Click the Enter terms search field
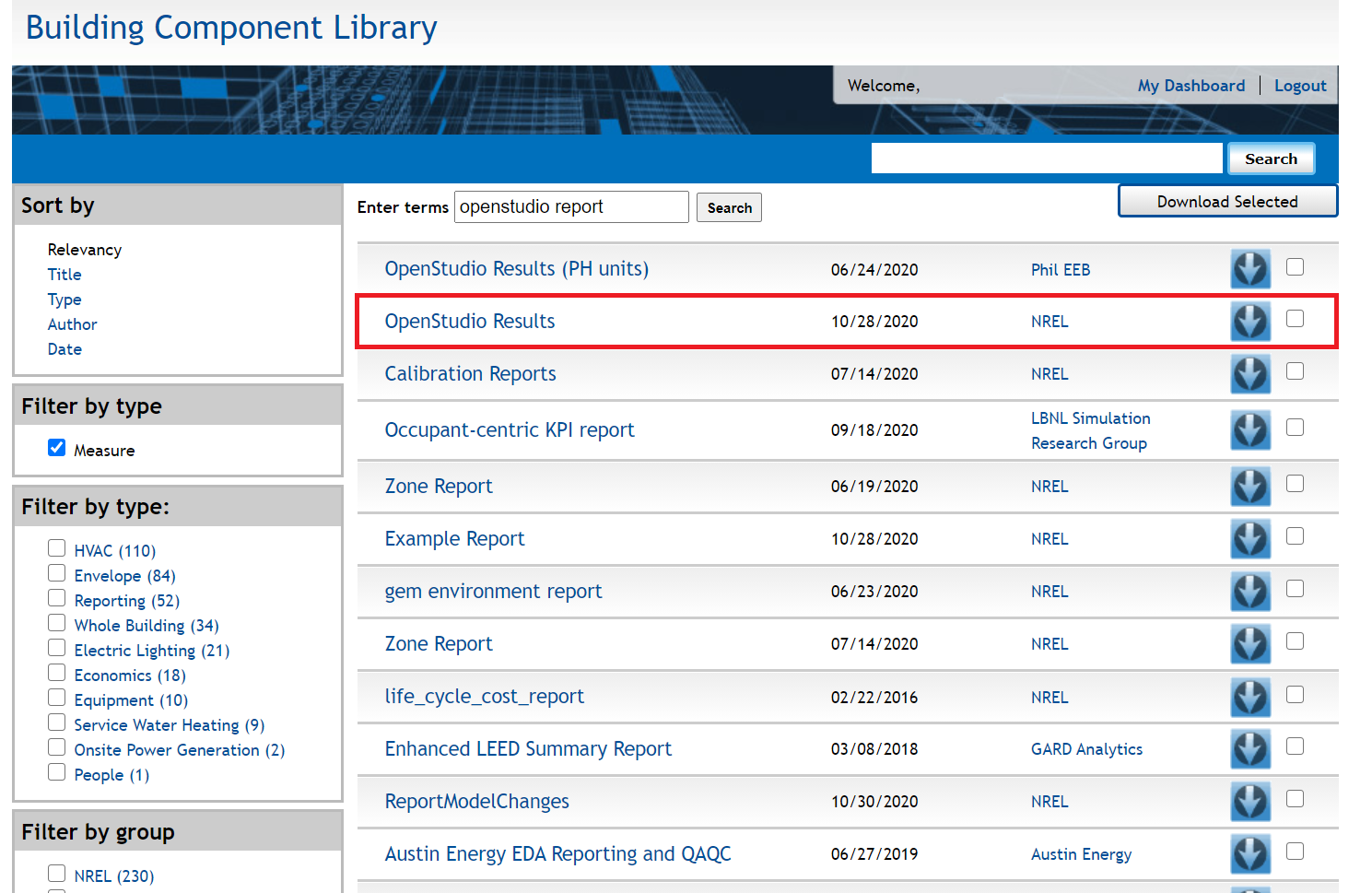 click(x=571, y=207)
